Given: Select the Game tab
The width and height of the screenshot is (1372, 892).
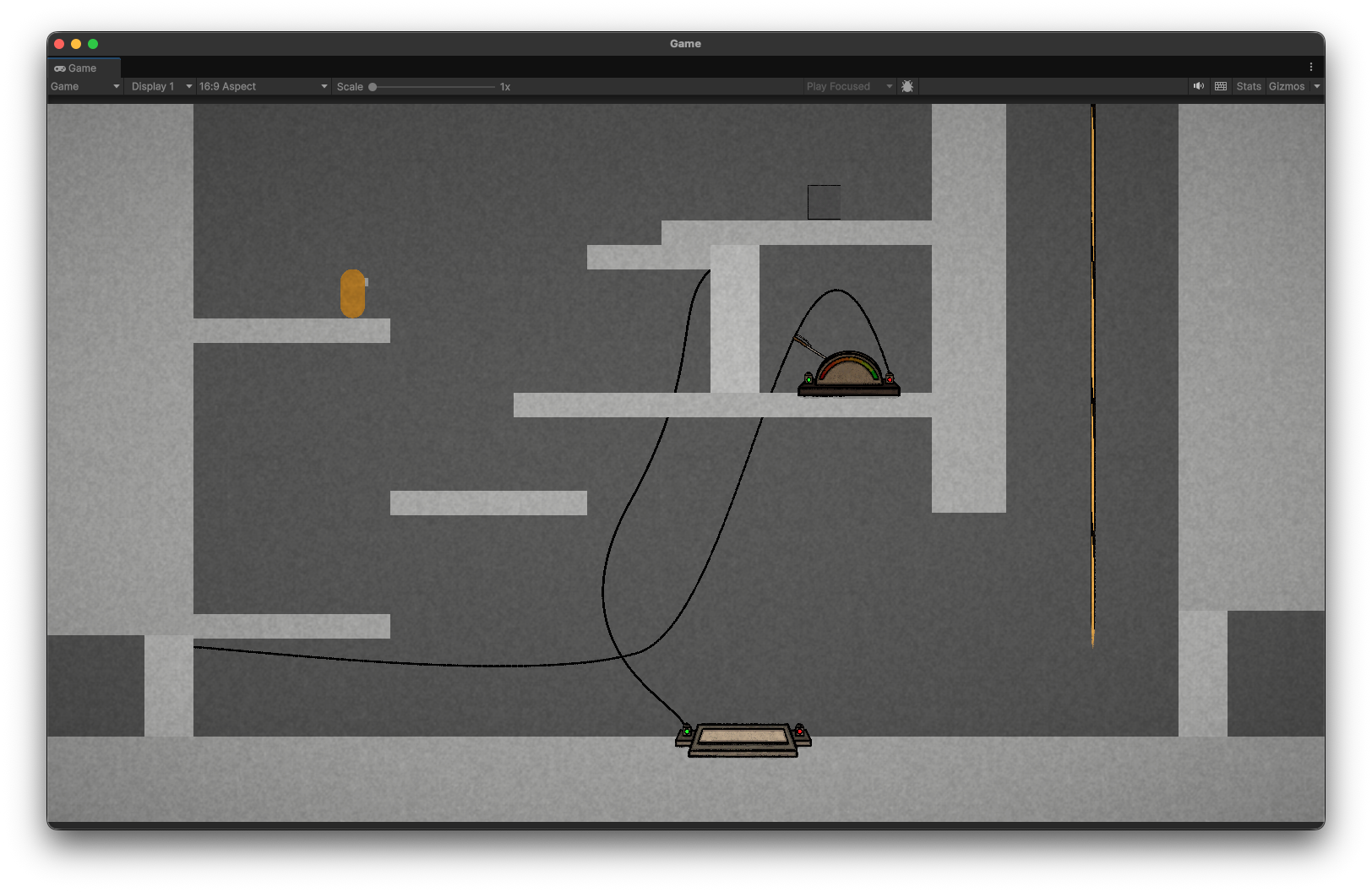Looking at the screenshot, I should click(76, 68).
